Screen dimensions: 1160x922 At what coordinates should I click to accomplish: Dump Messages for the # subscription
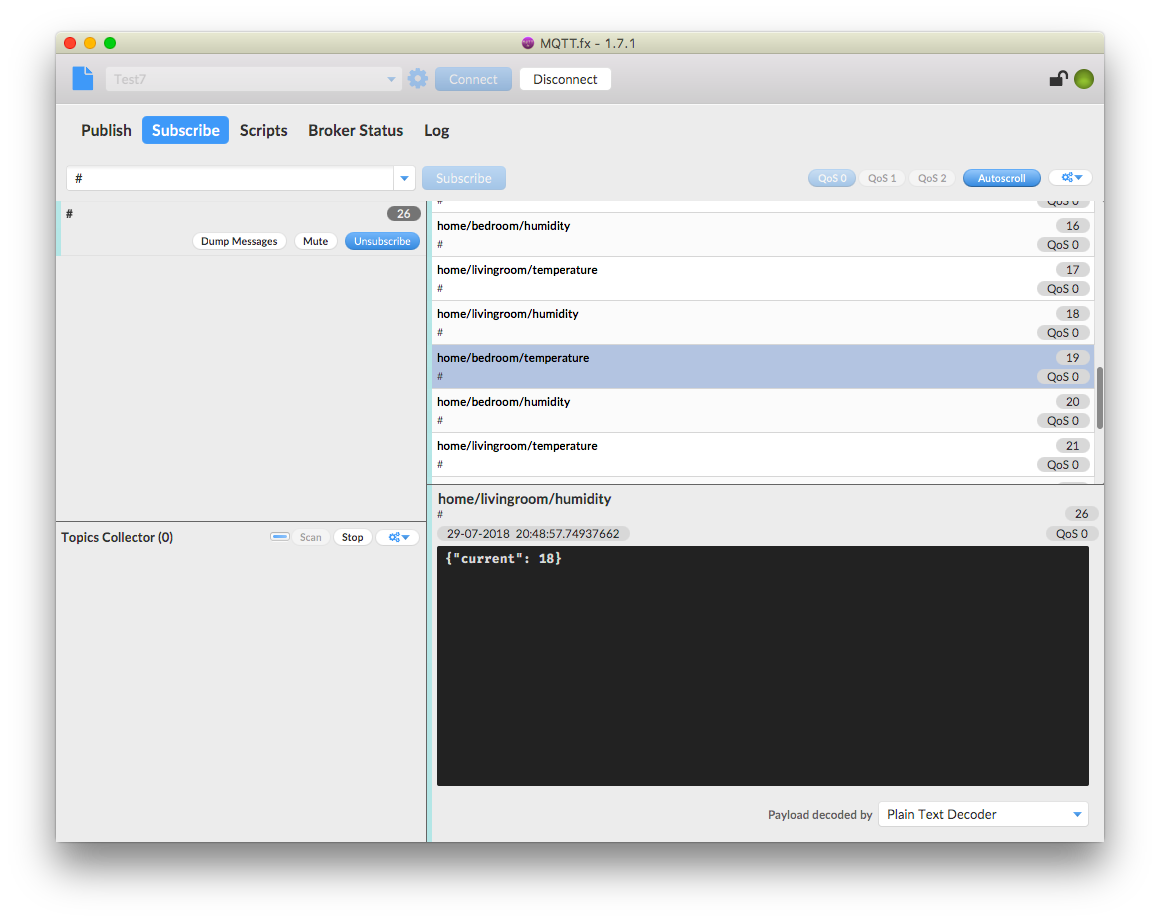point(239,241)
